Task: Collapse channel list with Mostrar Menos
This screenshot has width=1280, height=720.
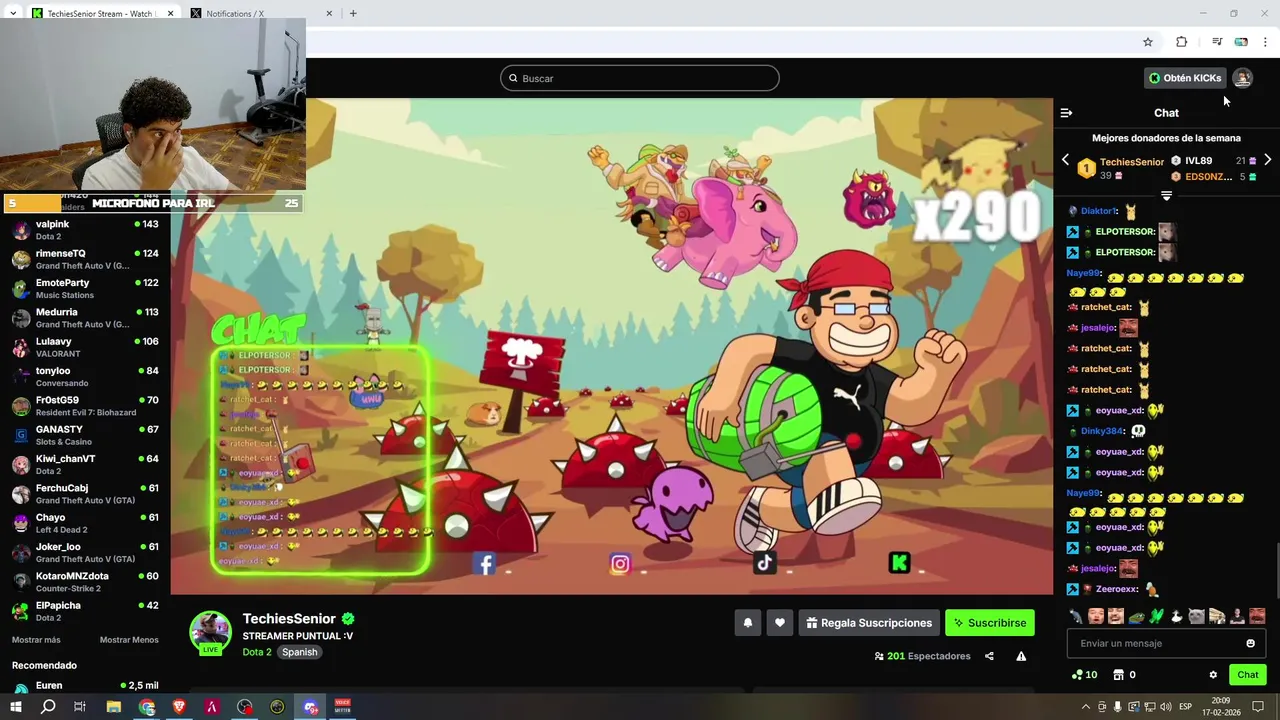Action: click(x=129, y=640)
